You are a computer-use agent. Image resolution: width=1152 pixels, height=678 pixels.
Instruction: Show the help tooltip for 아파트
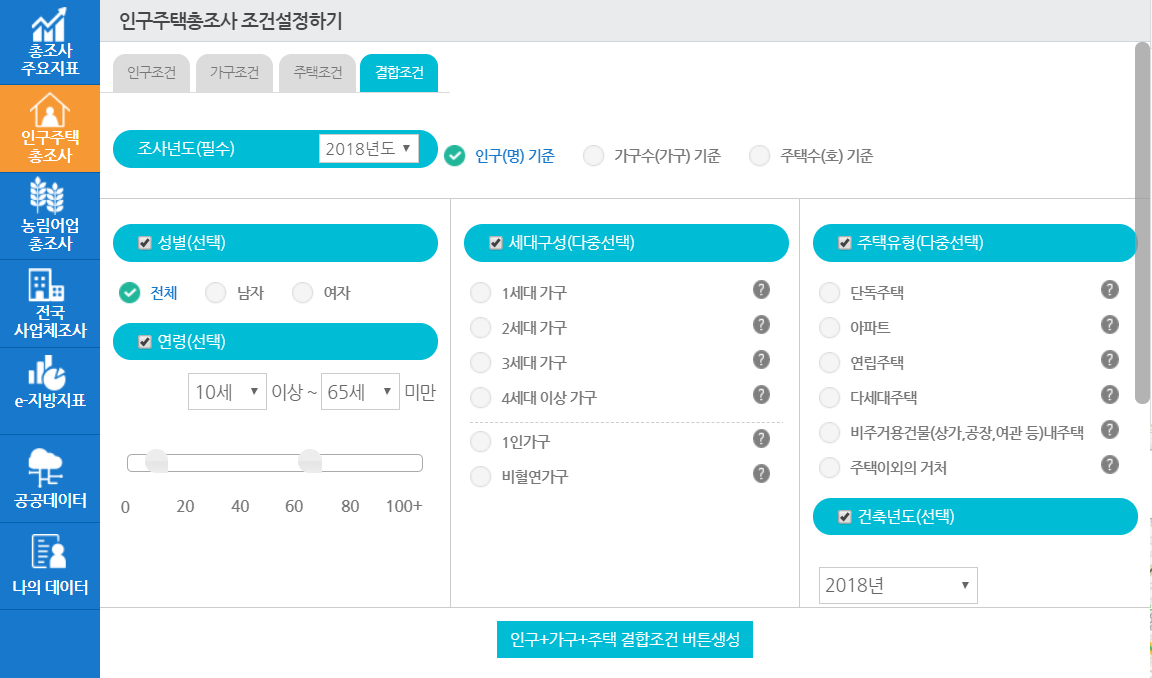click(1108, 326)
